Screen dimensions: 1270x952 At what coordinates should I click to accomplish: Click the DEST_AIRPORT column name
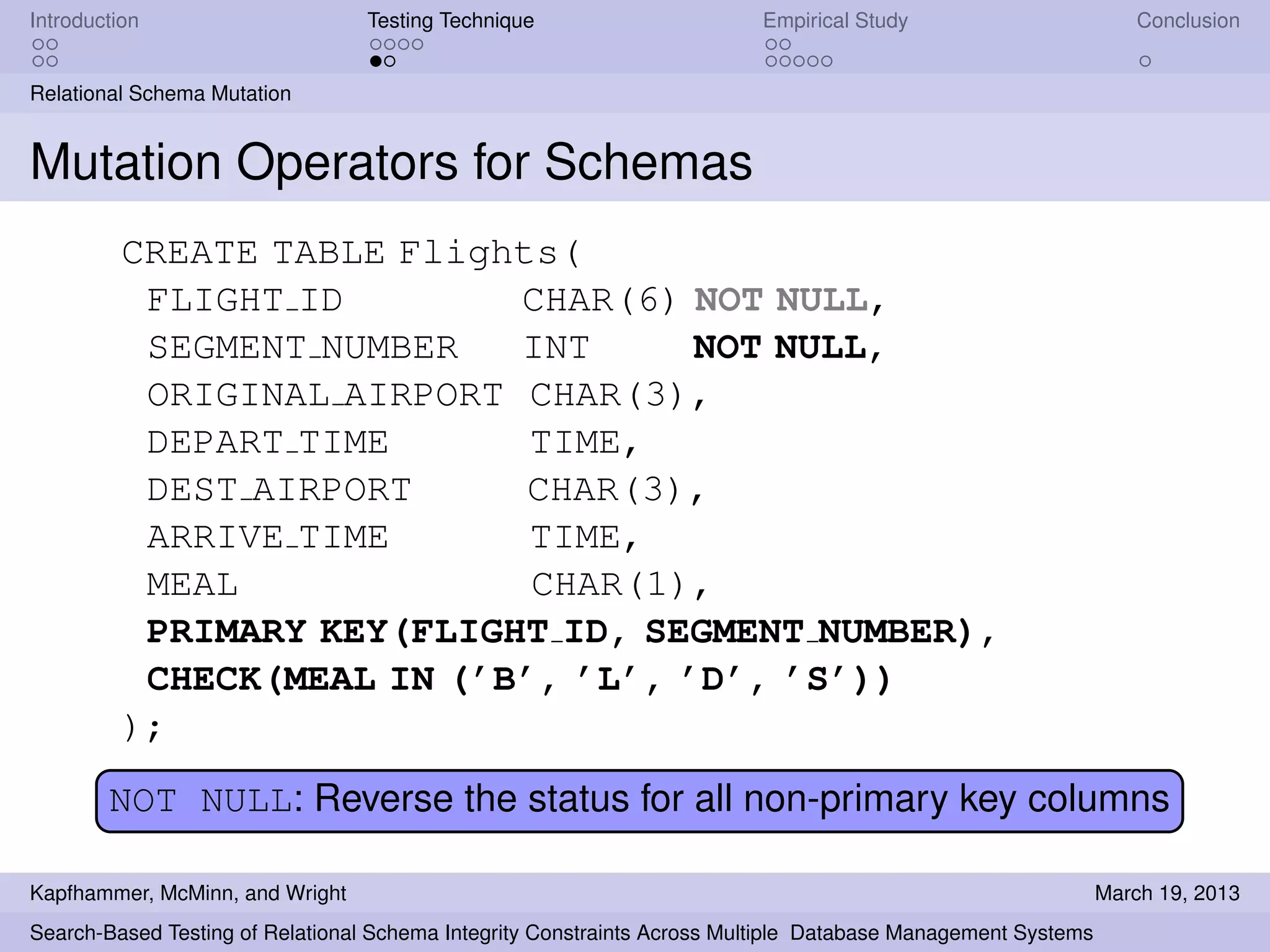[279, 490]
